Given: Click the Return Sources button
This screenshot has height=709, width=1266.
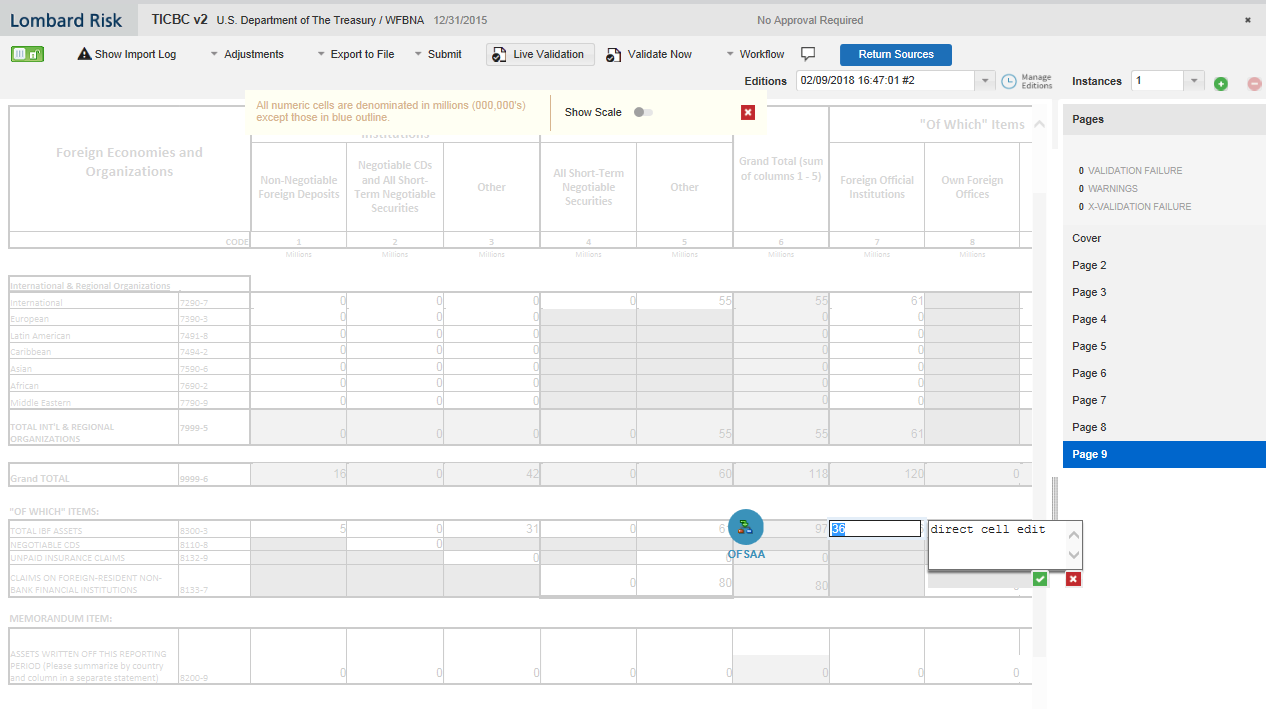Looking at the screenshot, I should [896, 54].
